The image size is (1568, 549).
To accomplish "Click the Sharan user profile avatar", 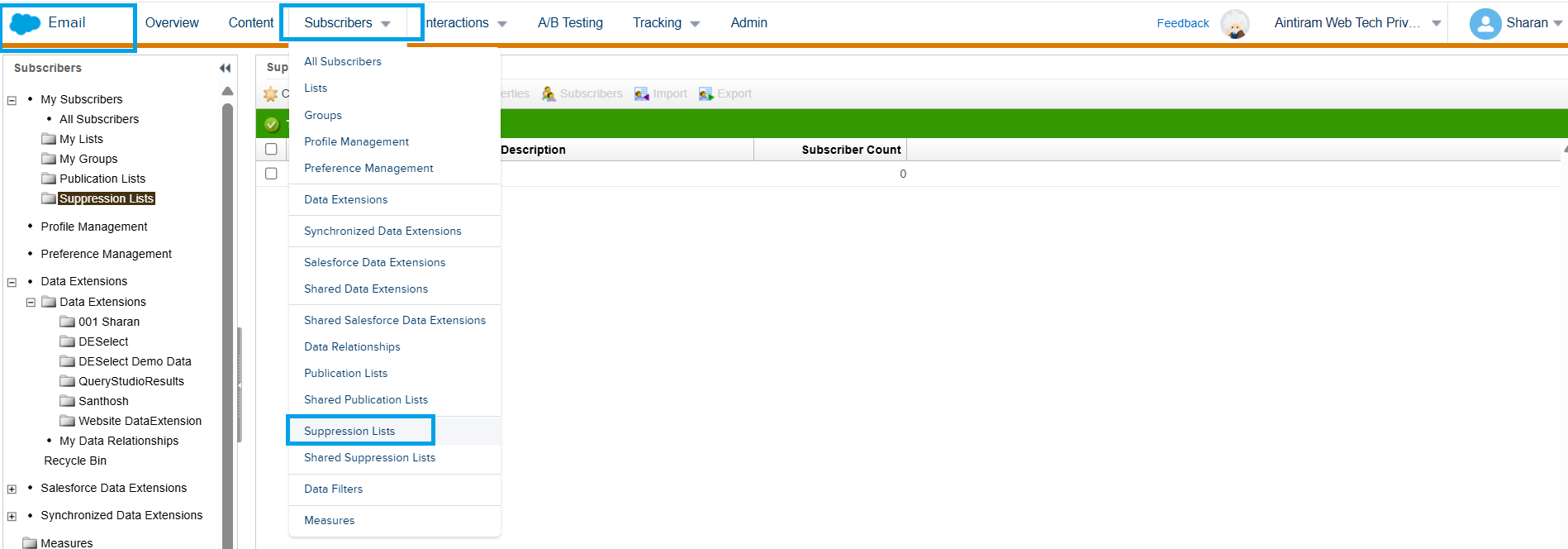I will click(x=1485, y=24).
